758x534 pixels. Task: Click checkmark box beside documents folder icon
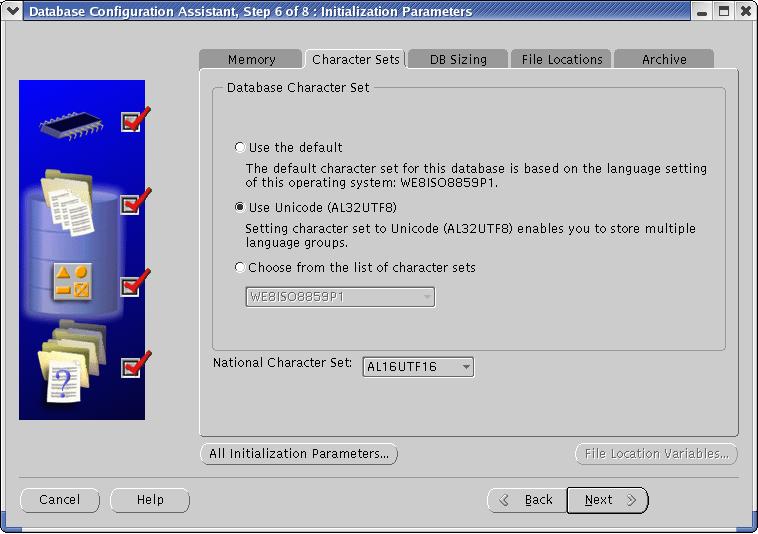(x=130, y=204)
